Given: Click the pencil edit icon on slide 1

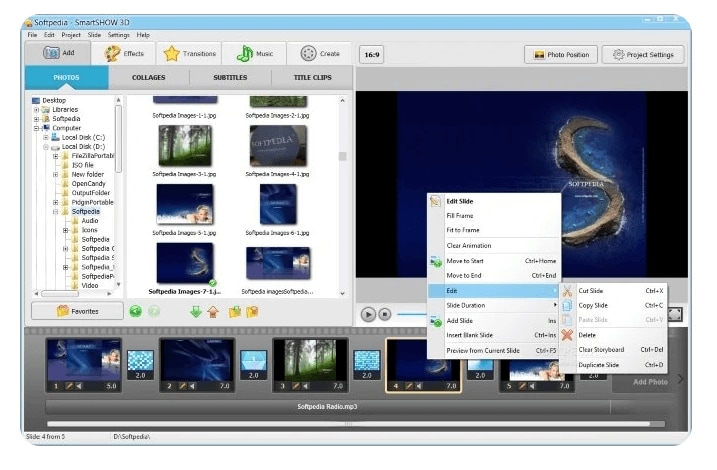Looking at the screenshot, I should 69,386.
